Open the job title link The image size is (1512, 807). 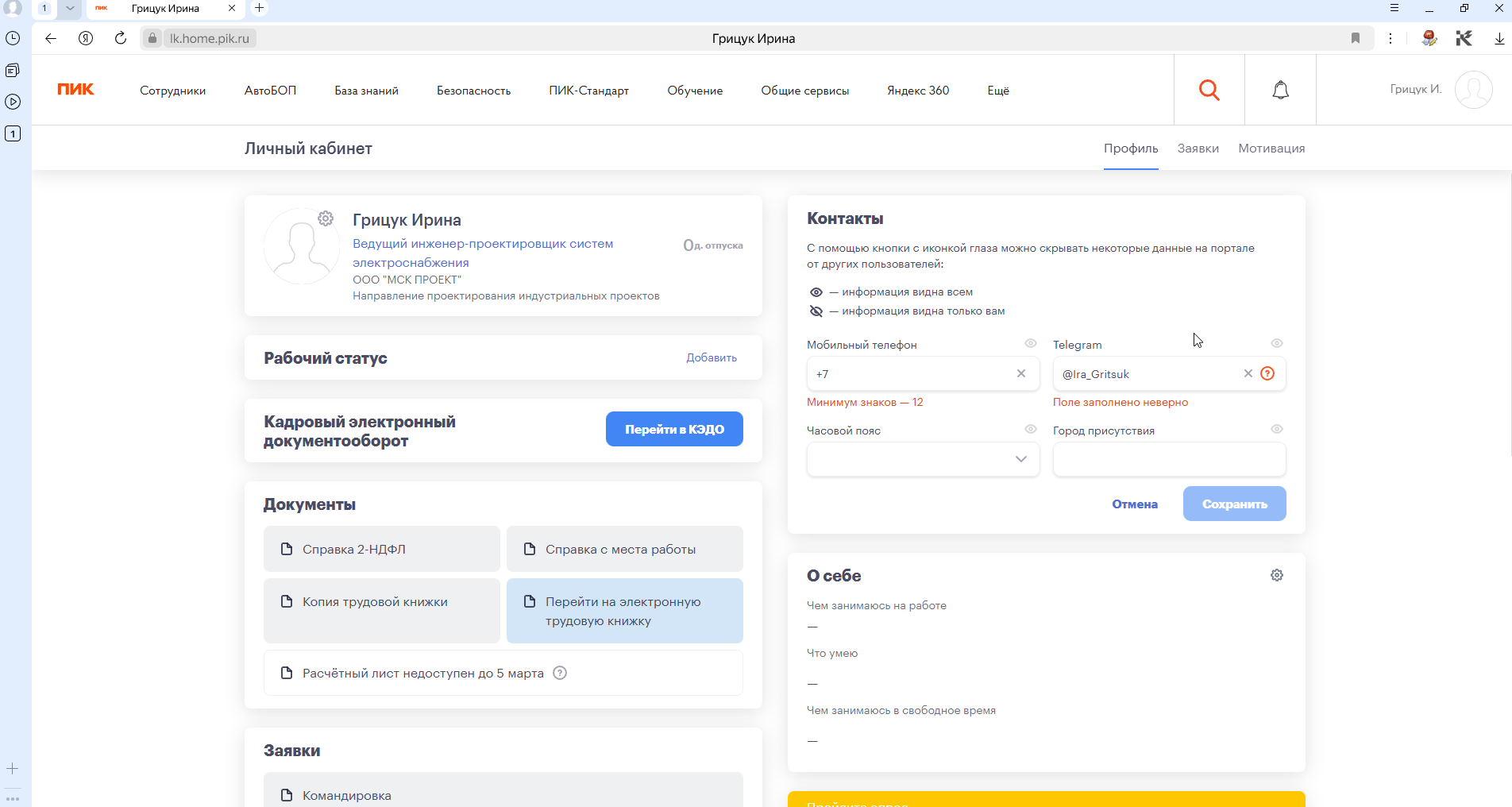483,253
